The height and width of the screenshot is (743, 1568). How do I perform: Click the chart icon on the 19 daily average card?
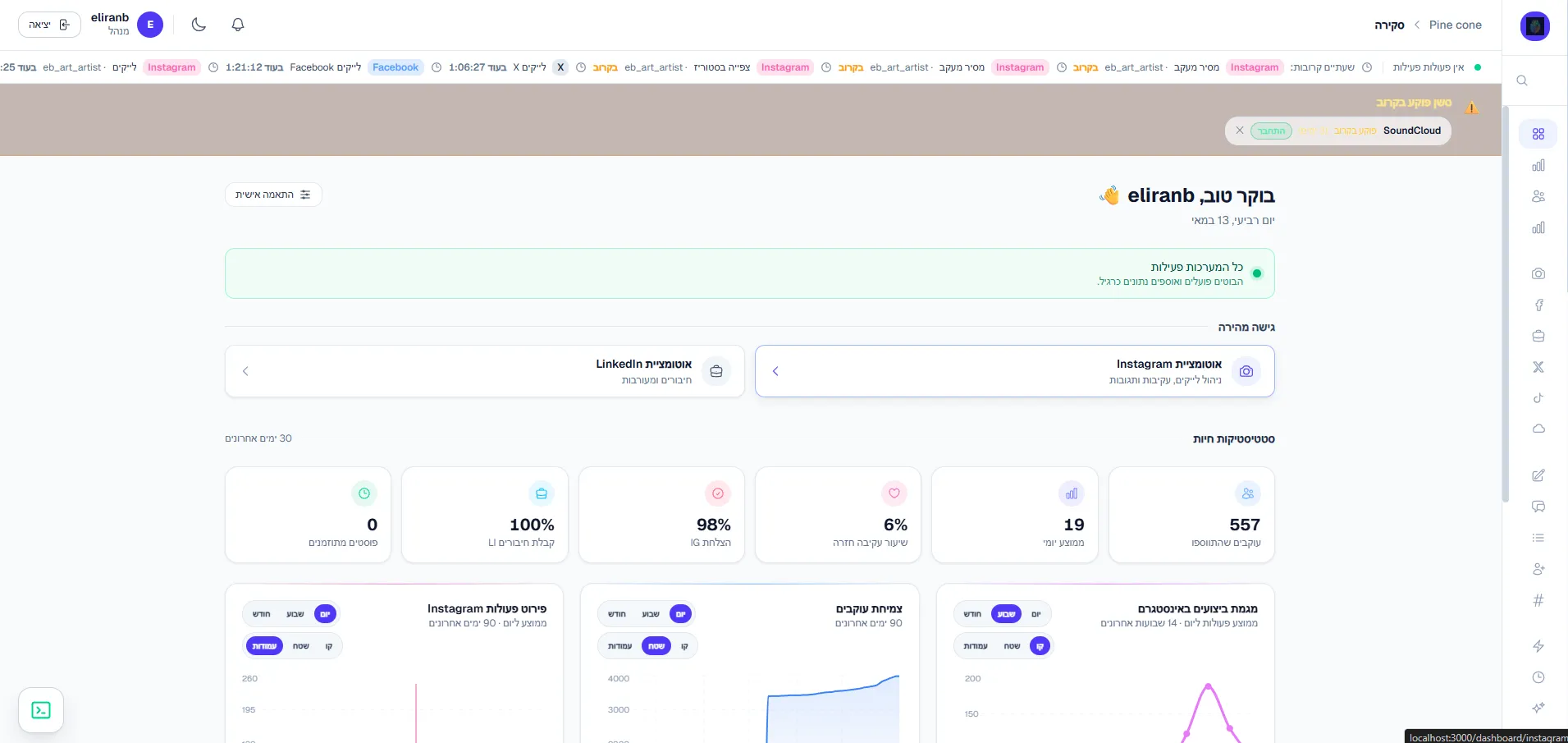[x=1072, y=493]
